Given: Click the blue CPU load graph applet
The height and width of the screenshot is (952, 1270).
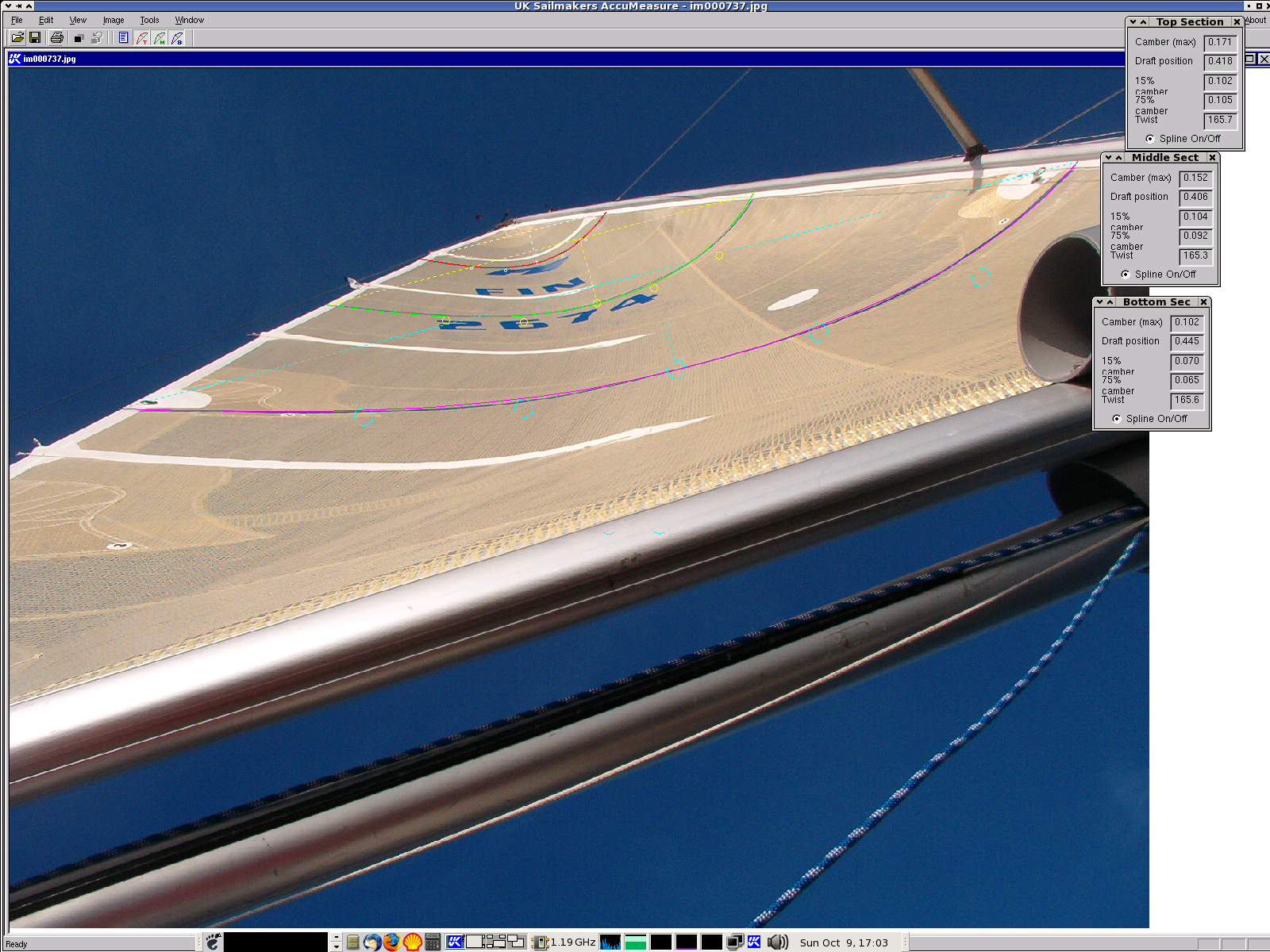Looking at the screenshot, I should (610, 942).
